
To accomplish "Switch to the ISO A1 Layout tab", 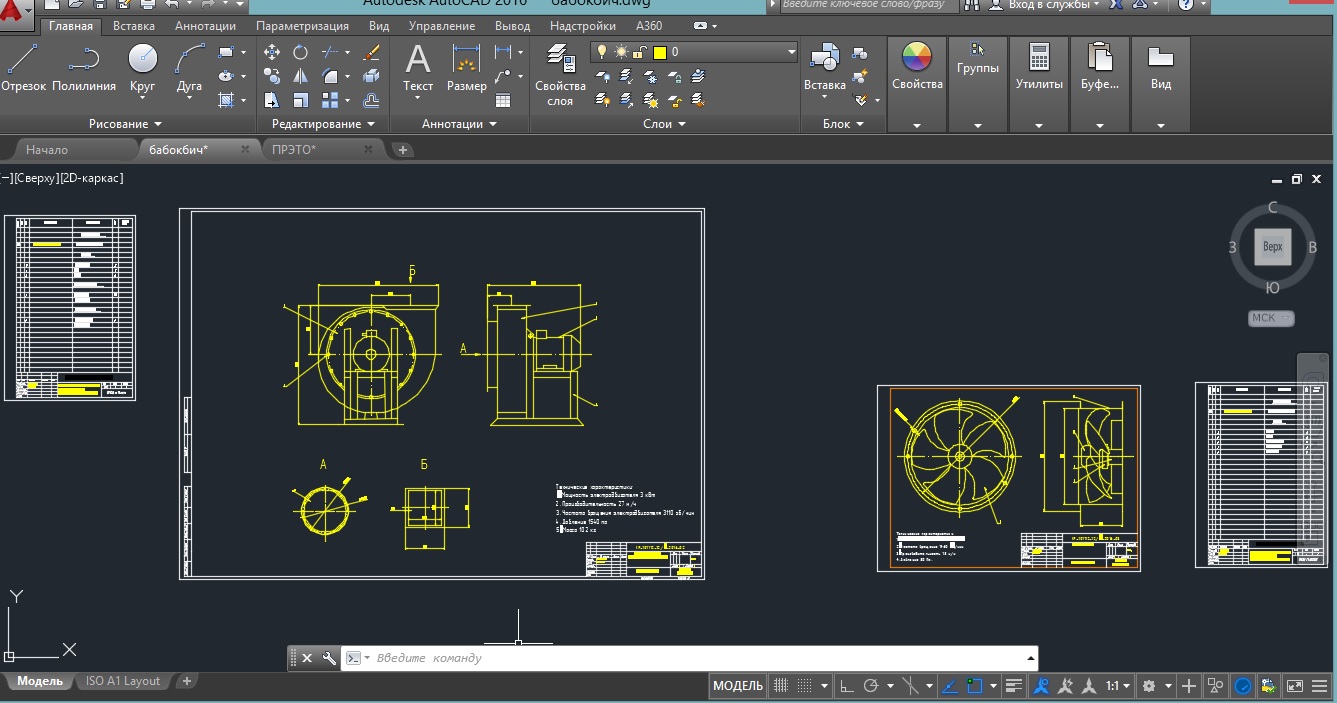I will click(123, 681).
